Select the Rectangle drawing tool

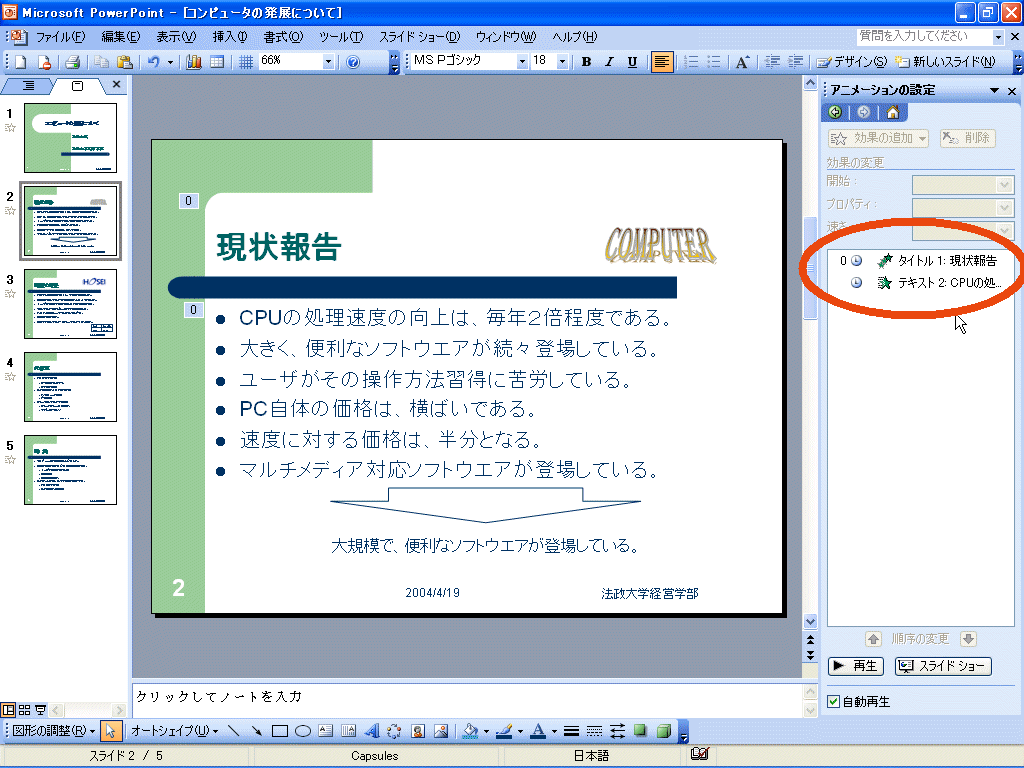click(x=280, y=731)
